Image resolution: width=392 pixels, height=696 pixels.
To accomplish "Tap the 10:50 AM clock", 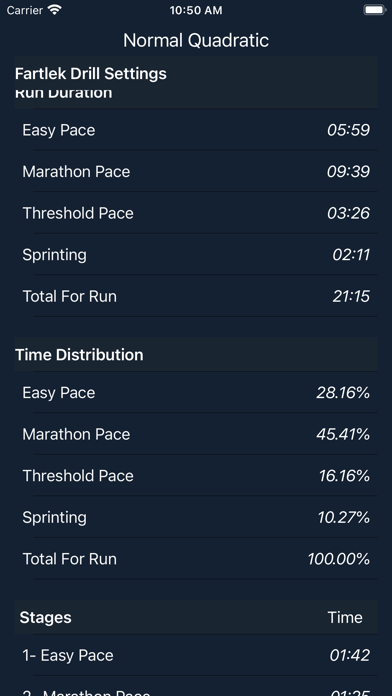I will pos(196,10).
